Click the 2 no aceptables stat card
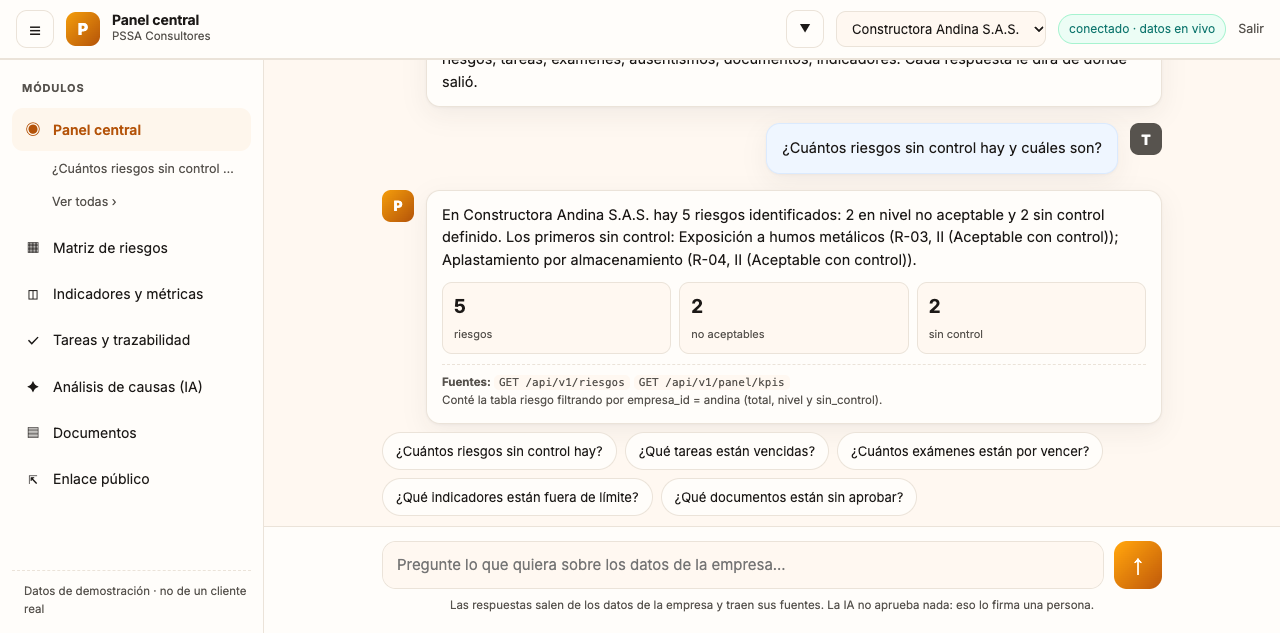This screenshot has height=633, width=1280. click(794, 318)
